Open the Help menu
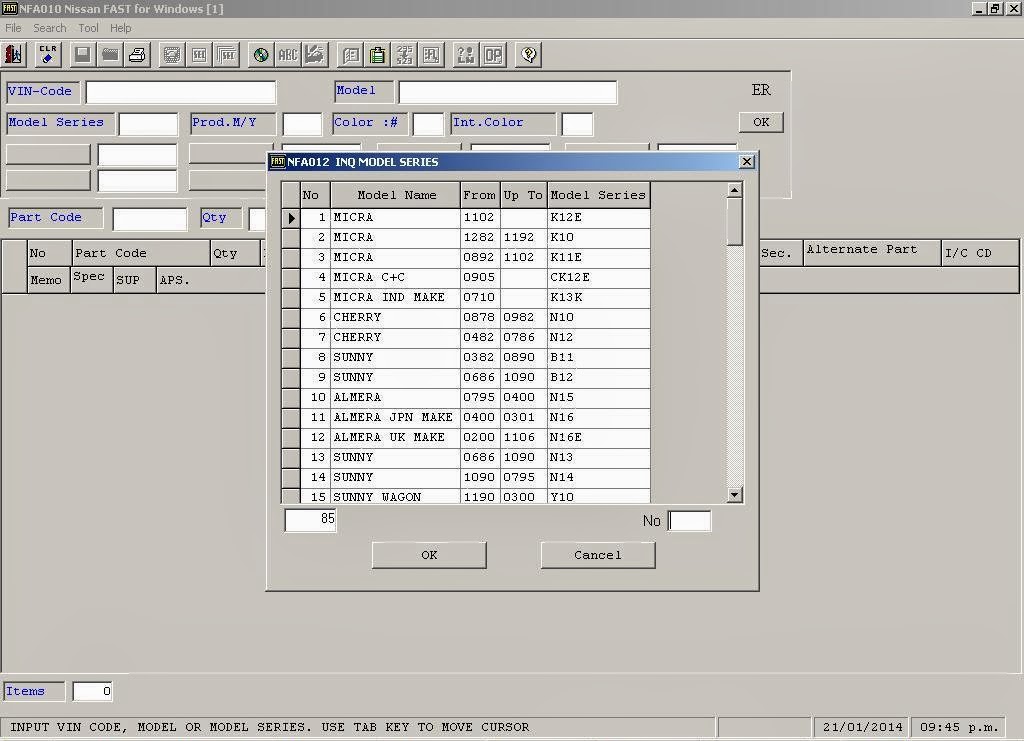The image size is (1024, 741). [x=120, y=28]
